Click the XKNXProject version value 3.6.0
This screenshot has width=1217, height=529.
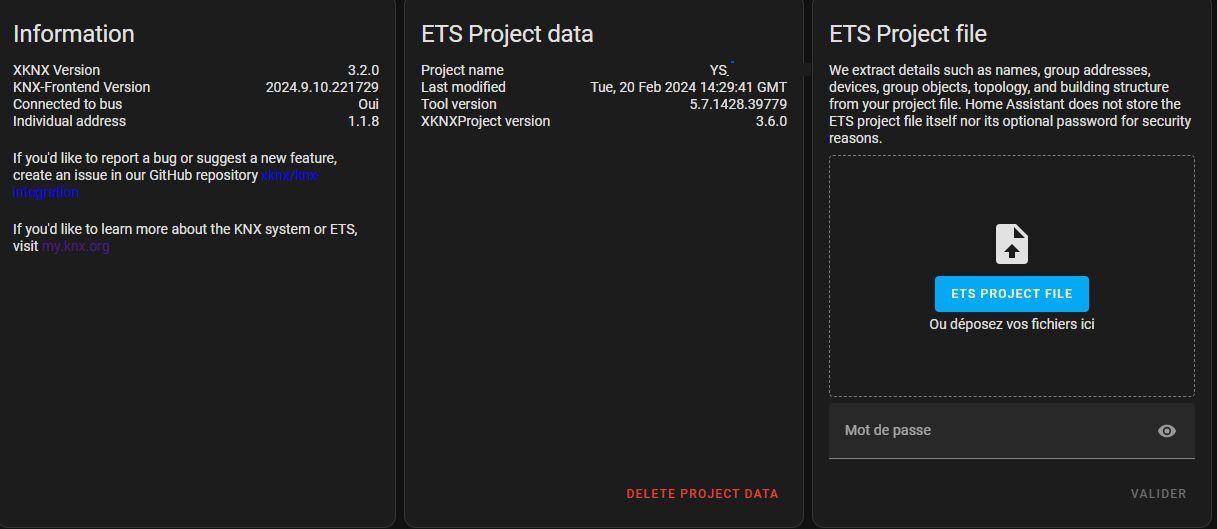click(x=771, y=121)
